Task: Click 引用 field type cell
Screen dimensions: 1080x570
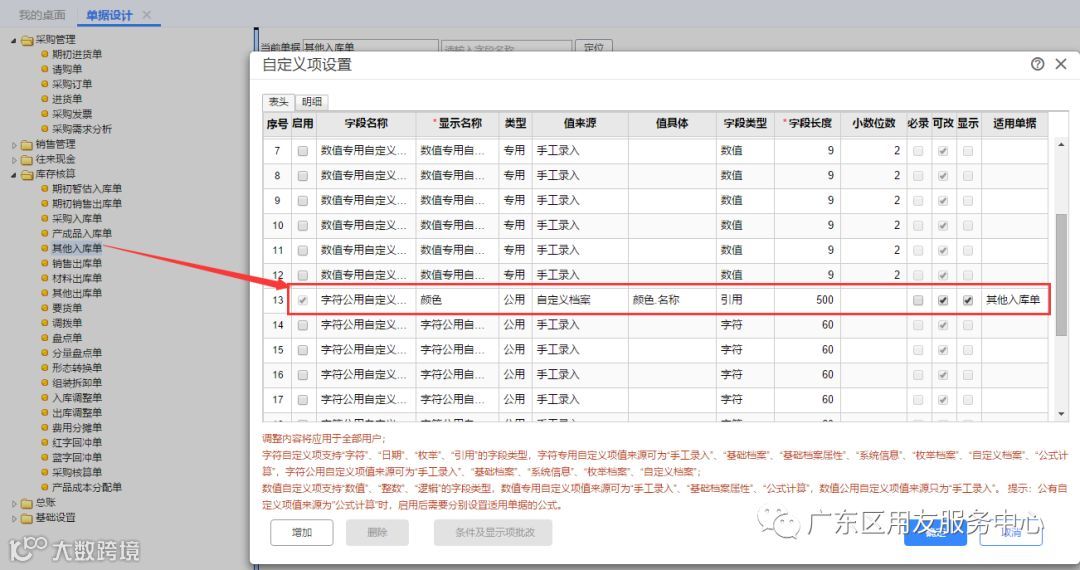Action: coord(745,300)
